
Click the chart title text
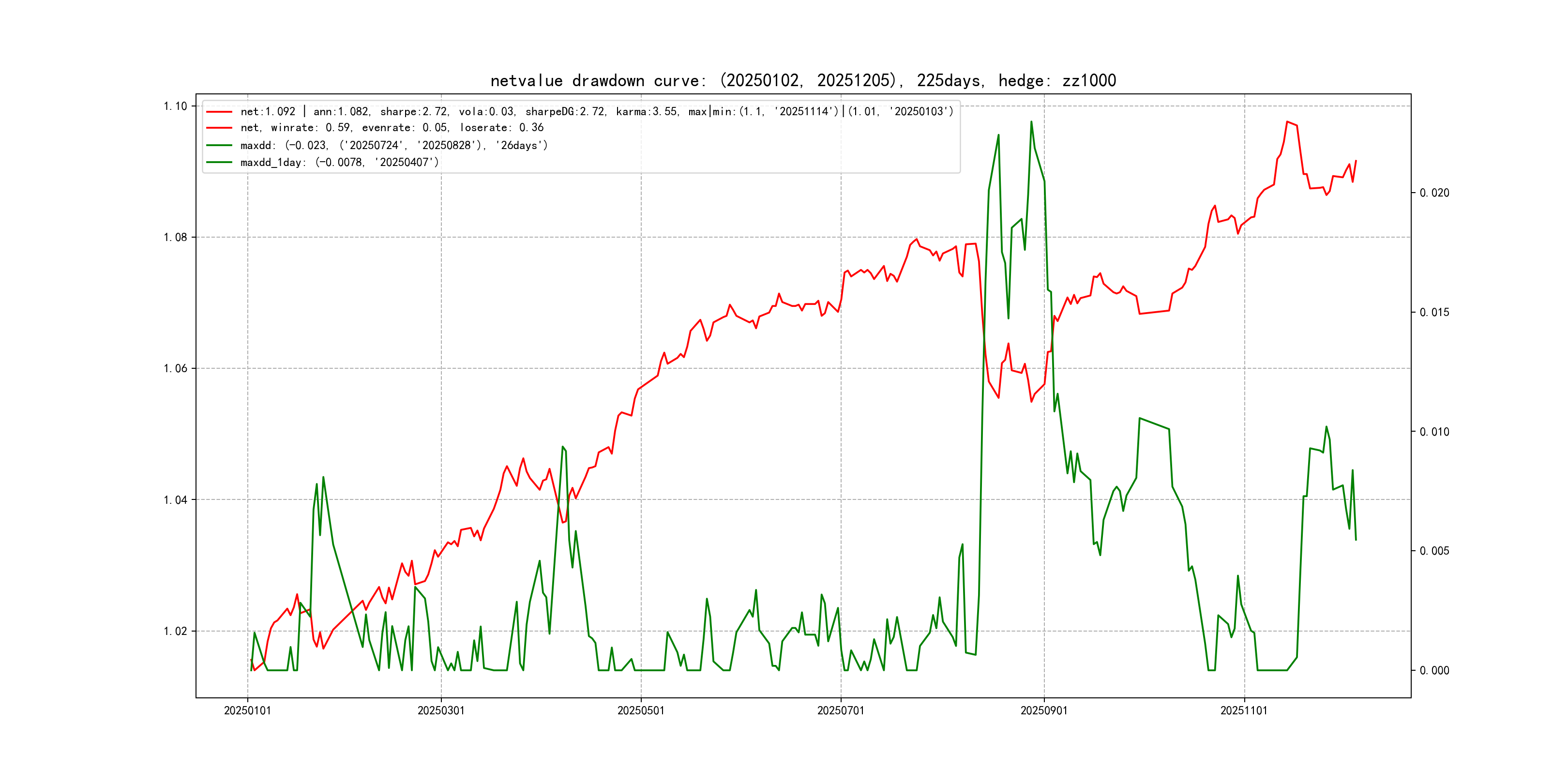[803, 80]
